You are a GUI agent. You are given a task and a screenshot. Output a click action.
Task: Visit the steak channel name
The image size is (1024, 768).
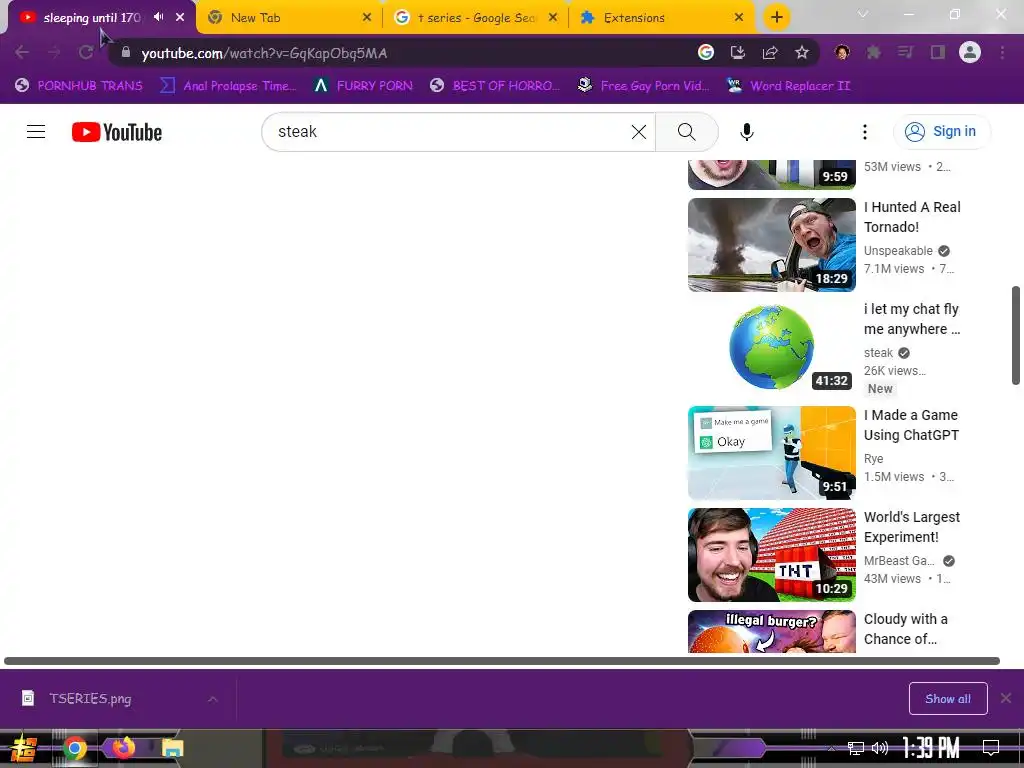click(x=878, y=353)
